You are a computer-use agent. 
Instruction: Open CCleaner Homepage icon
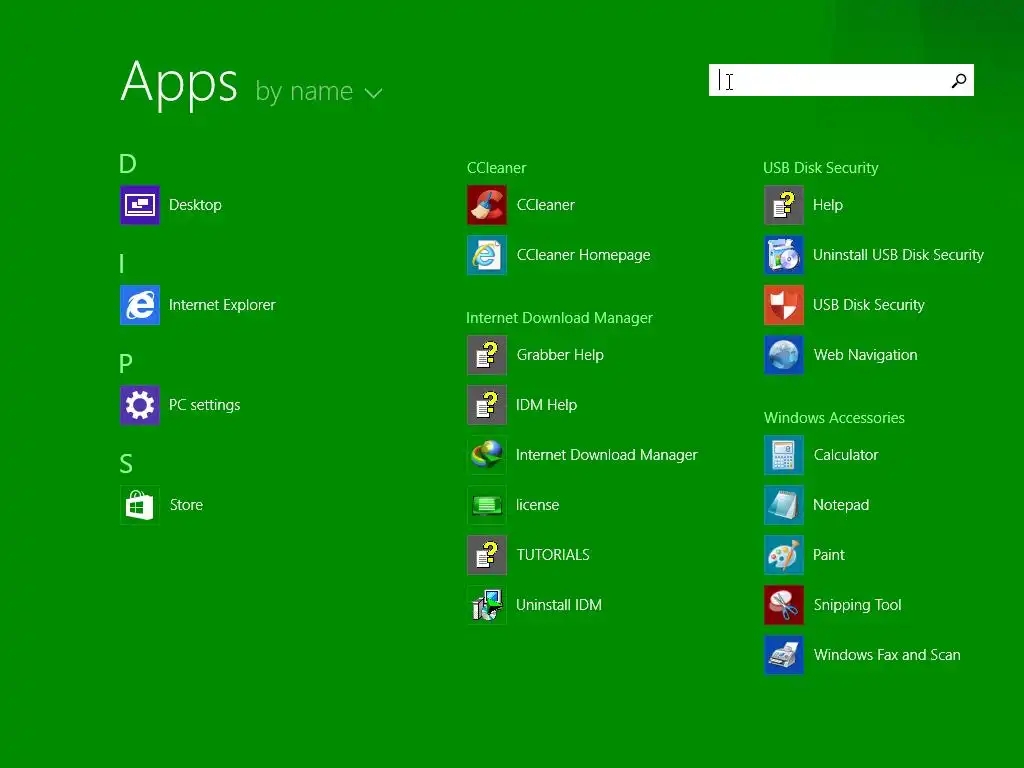[x=487, y=255]
